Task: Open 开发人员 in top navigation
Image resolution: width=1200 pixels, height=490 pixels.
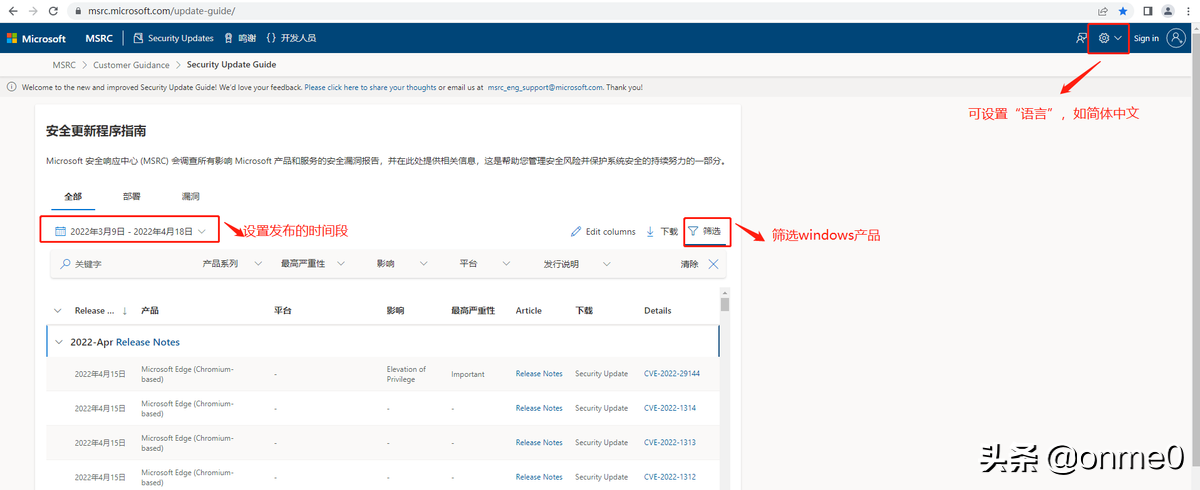Action: pyautogui.click(x=291, y=38)
